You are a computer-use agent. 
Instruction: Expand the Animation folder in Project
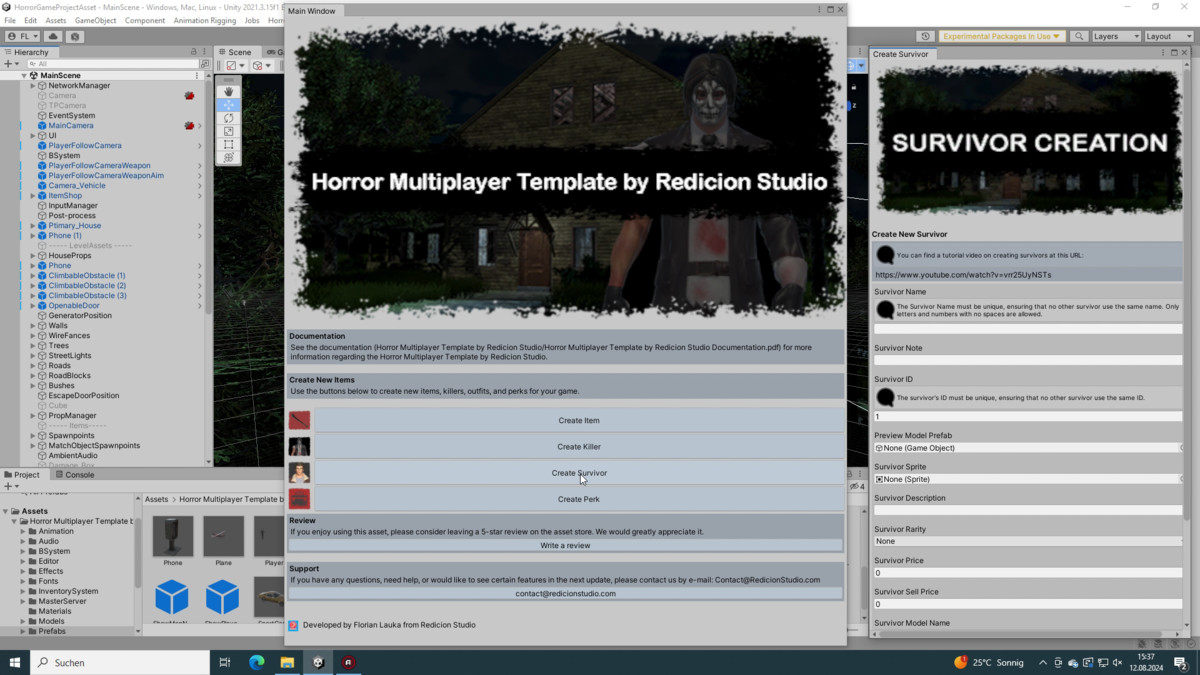click(x=23, y=531)
